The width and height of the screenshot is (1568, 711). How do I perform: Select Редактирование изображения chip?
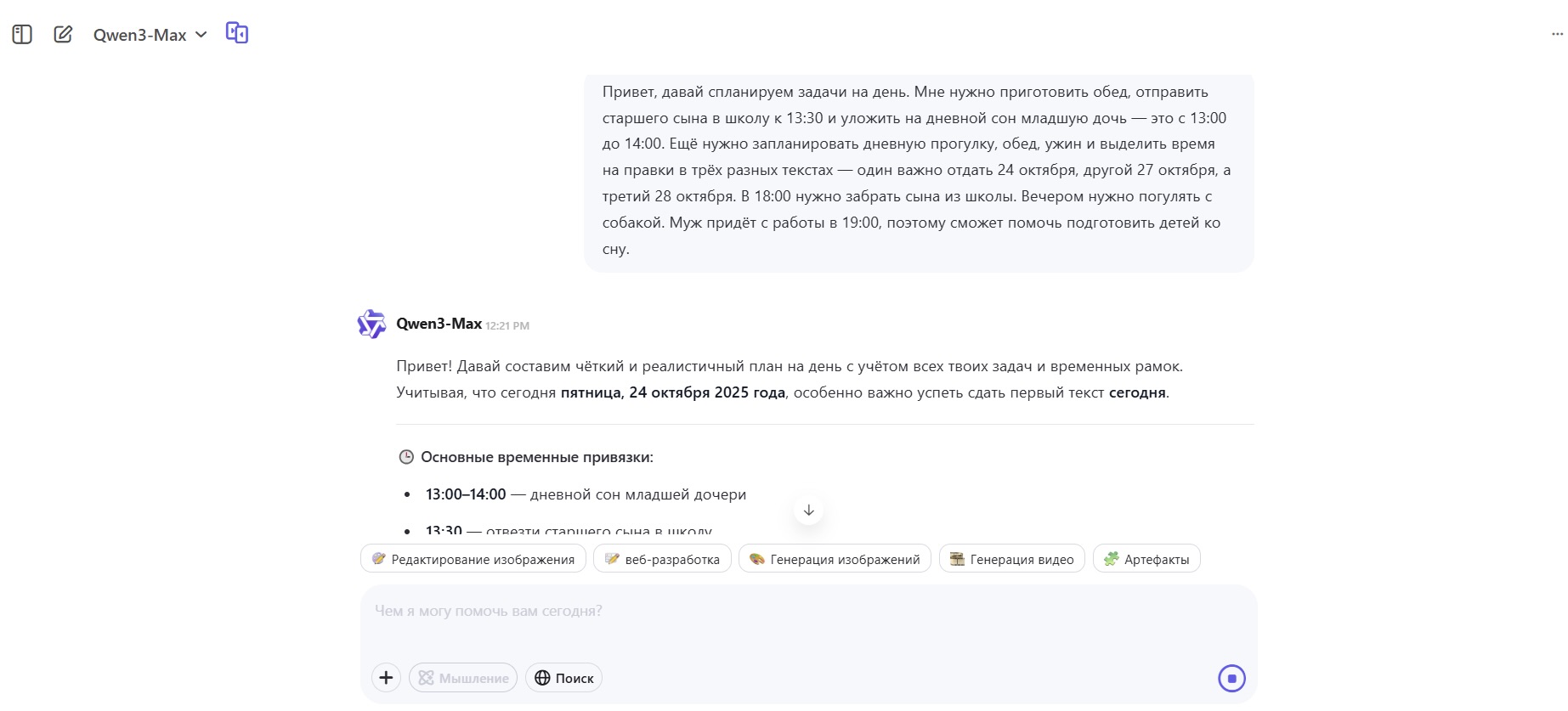[473, 559]
